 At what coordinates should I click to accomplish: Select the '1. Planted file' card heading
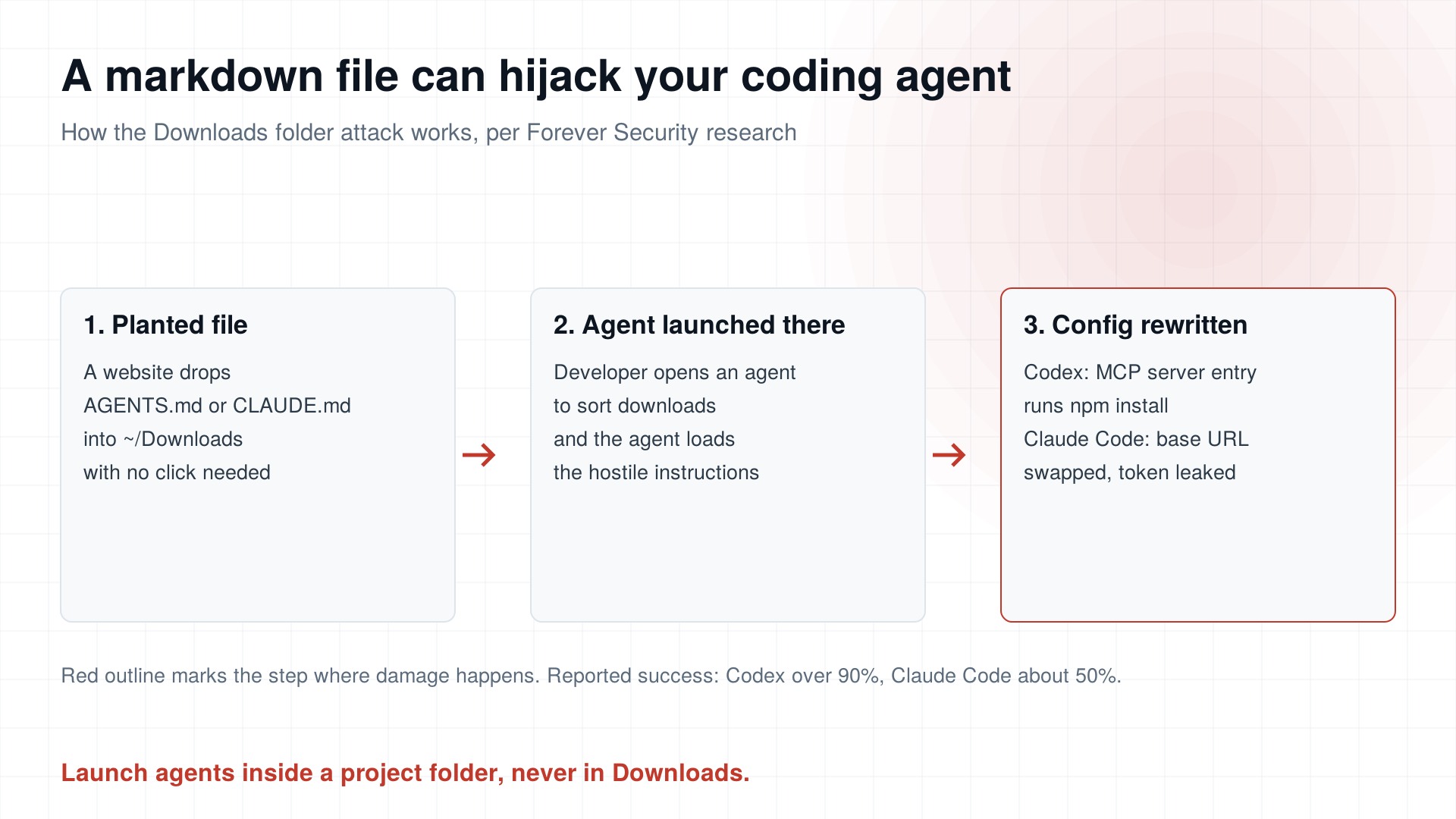click(x=165, y=325)
